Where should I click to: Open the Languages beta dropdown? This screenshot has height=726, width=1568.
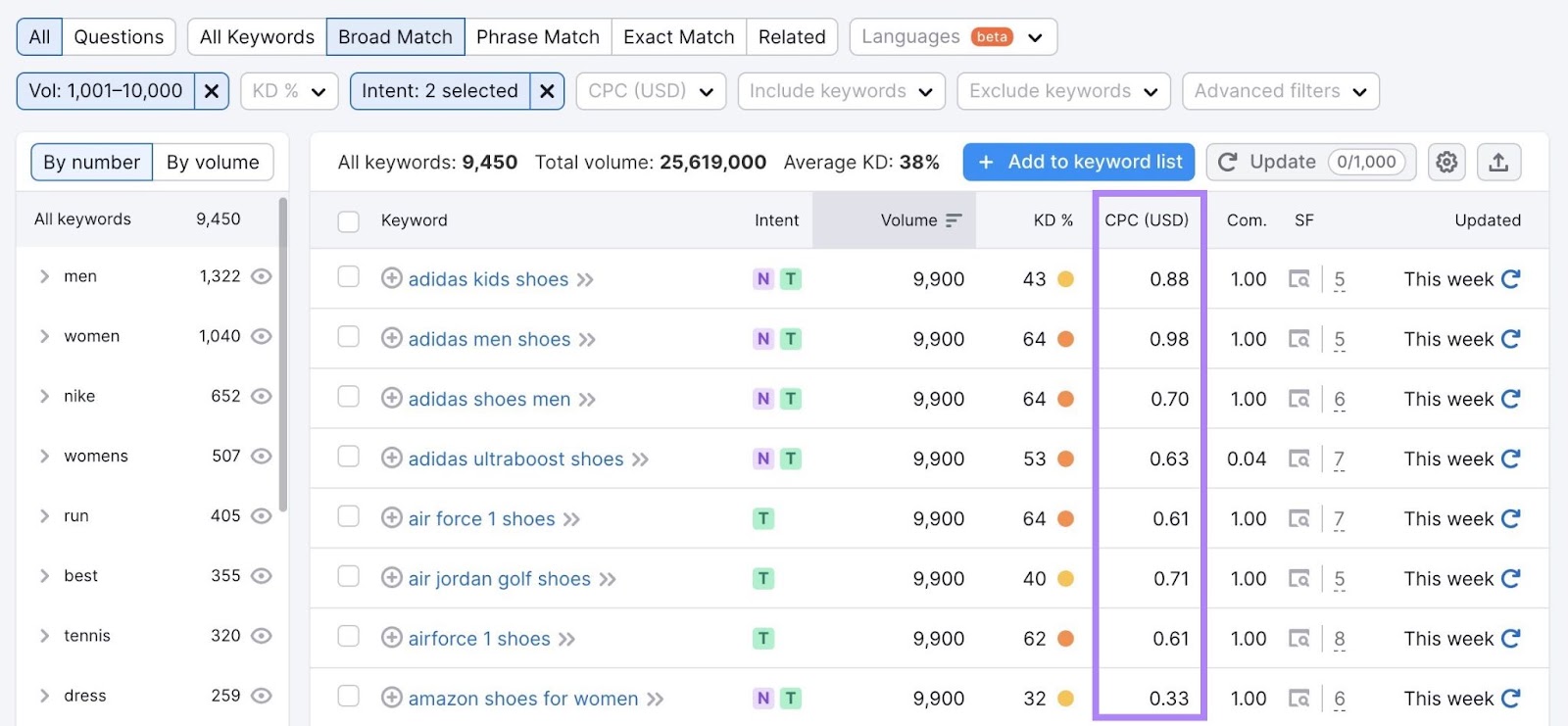click(x=953, y=37)
